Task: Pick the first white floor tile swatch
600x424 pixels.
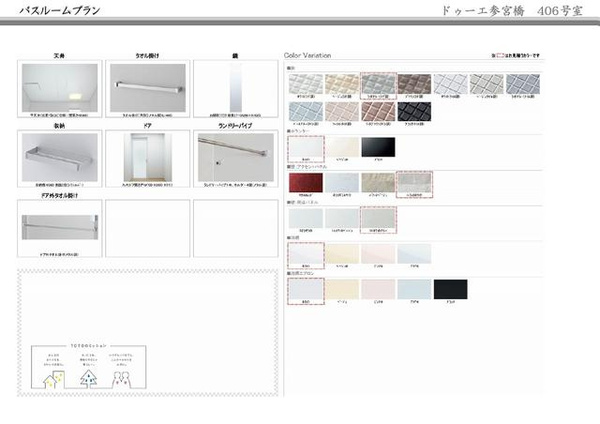Action: (x=304, y=84)
